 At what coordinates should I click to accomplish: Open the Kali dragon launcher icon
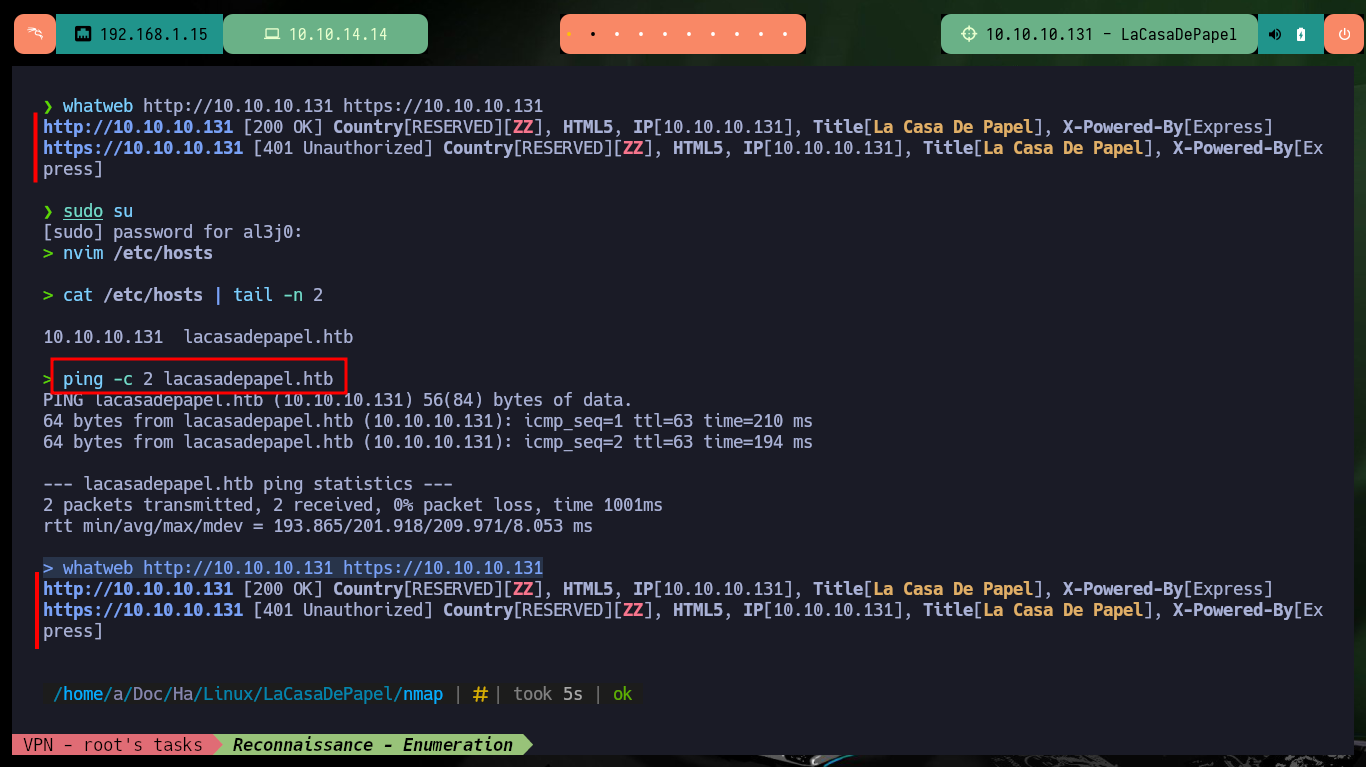click(35, 34)
